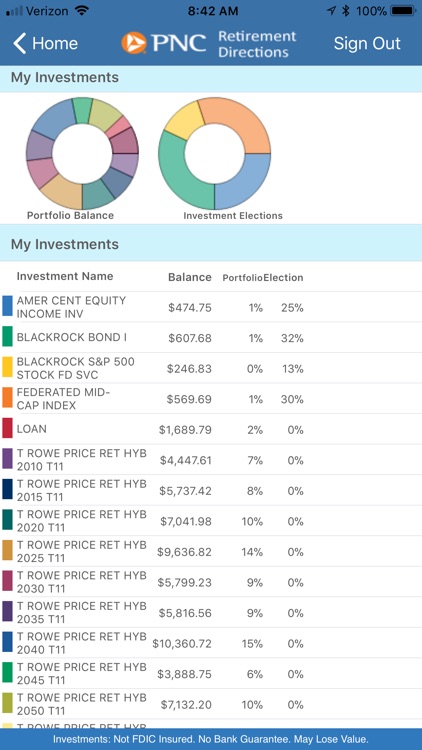
Task: Tap the 15% portfolio percentage
Action: click(x=252, y=644)
